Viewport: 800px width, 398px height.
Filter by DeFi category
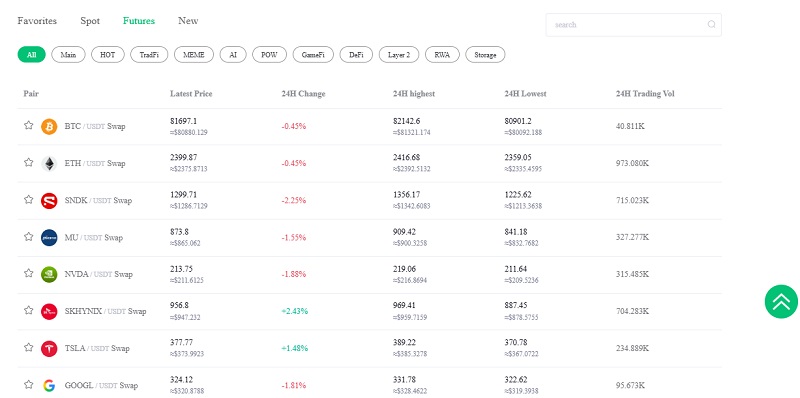click(x=356, y=55)
